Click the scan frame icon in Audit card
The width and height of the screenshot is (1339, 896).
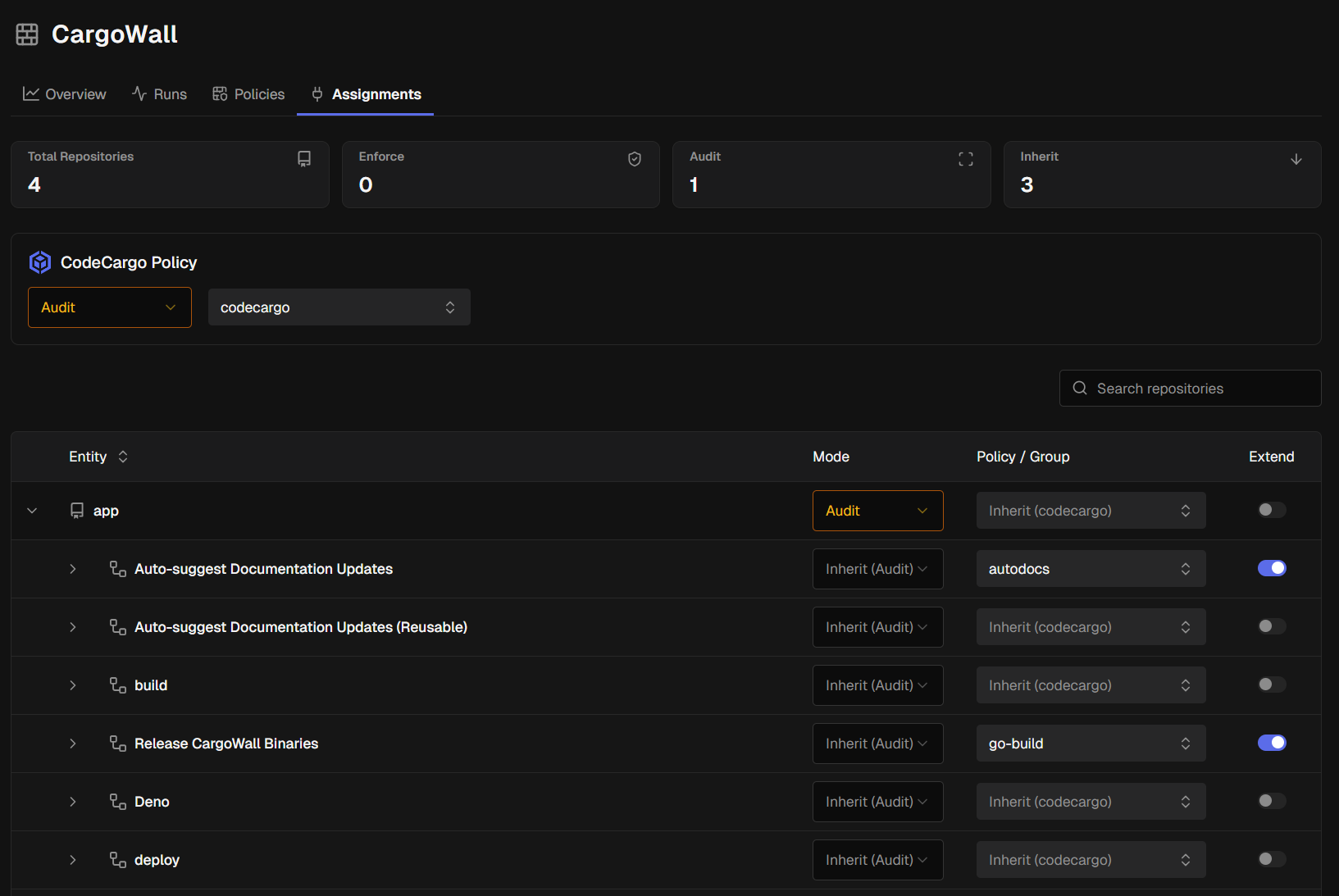(x=965, y=159)
